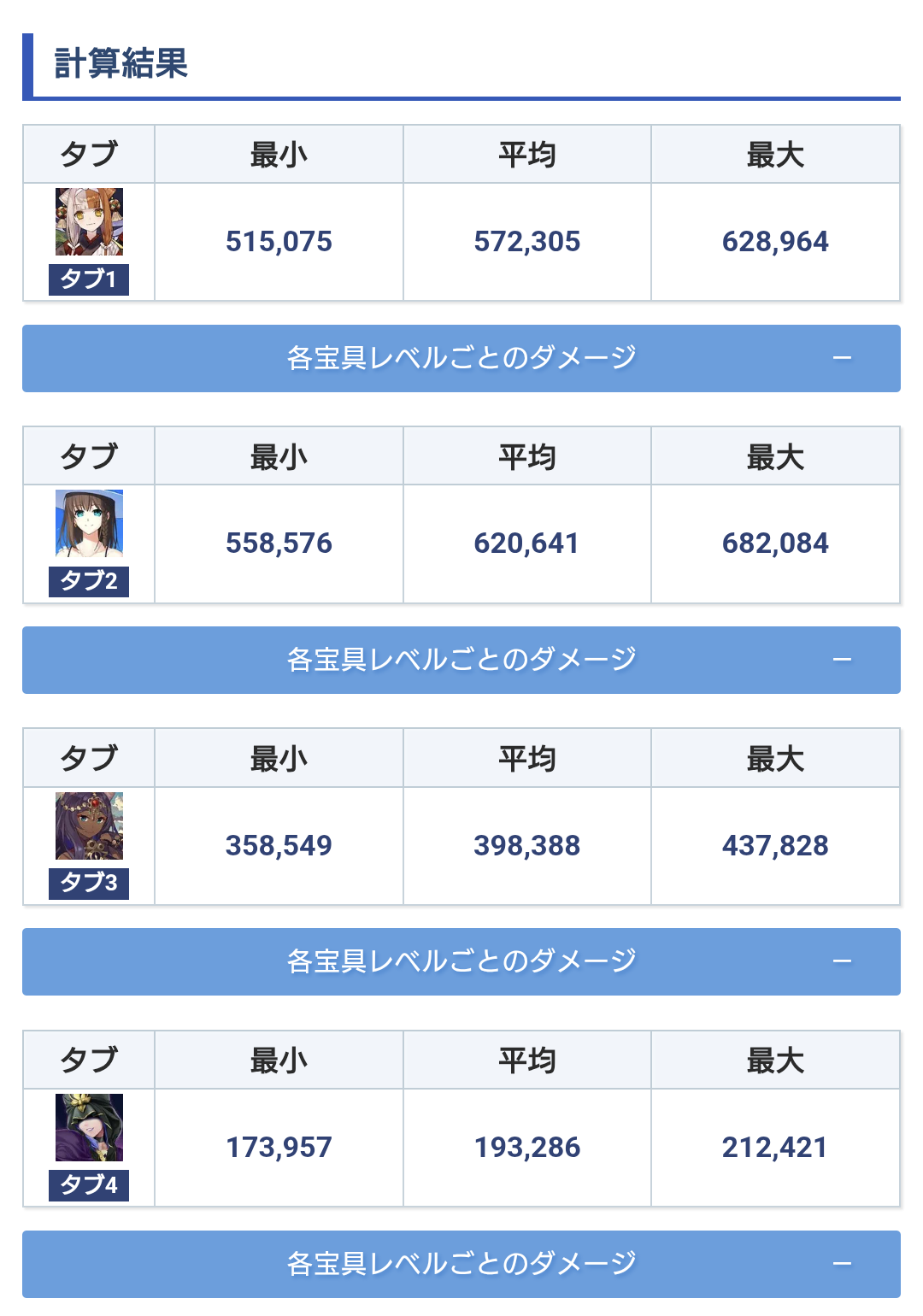Click the jeweled-headpiece character icon for タブ3

(89, 825)
